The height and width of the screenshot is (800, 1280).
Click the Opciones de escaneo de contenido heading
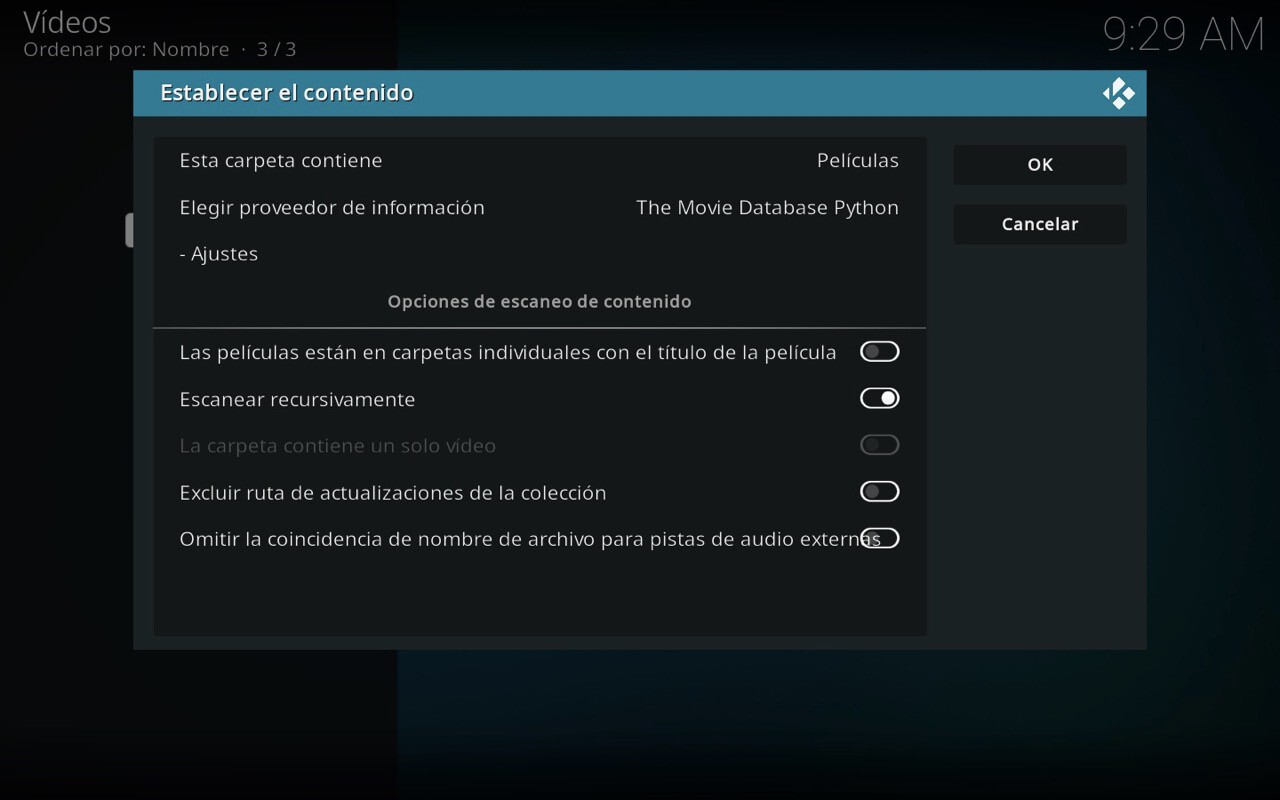click(x=540, y=301)
